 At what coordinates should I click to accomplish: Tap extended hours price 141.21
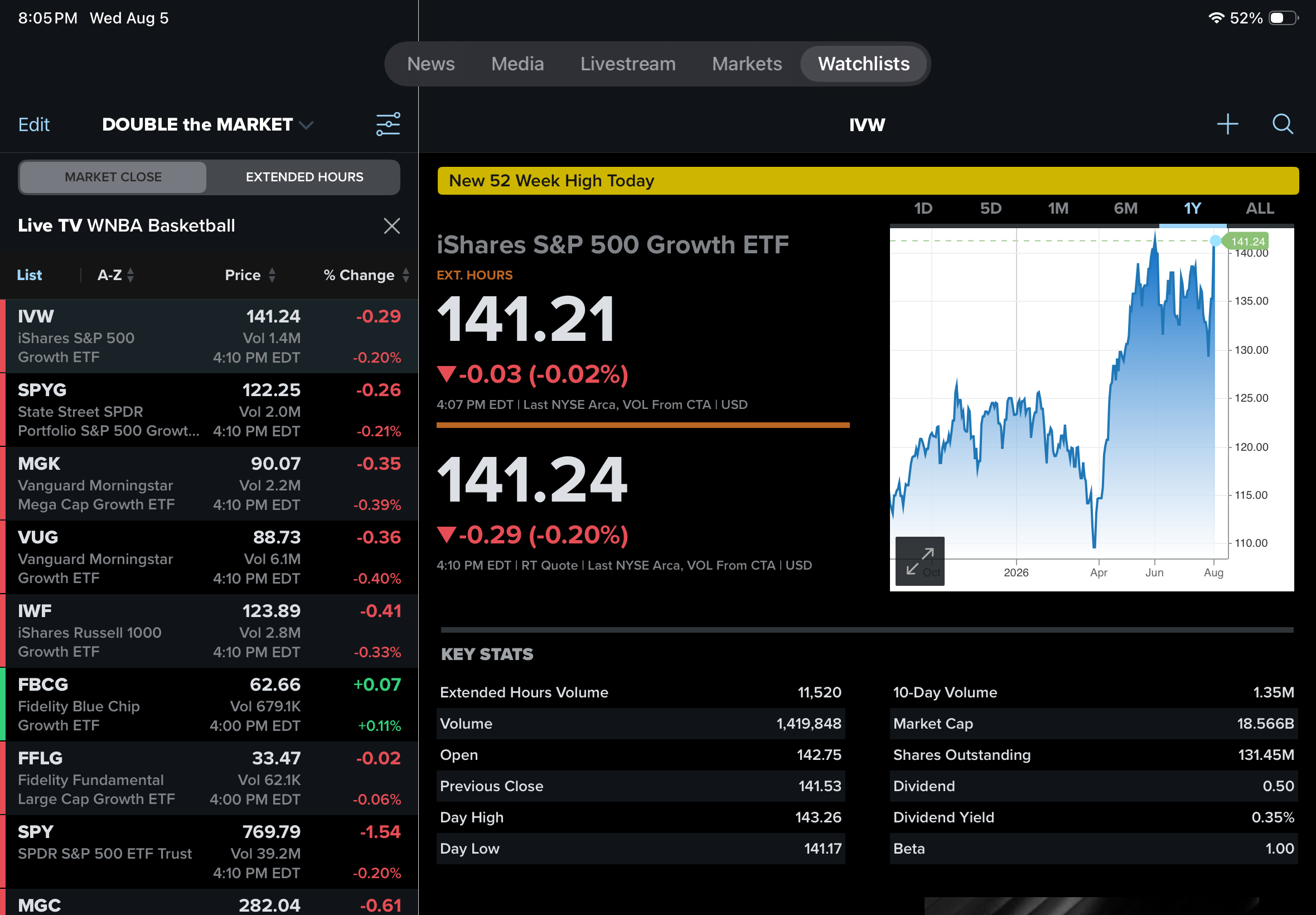526,319
